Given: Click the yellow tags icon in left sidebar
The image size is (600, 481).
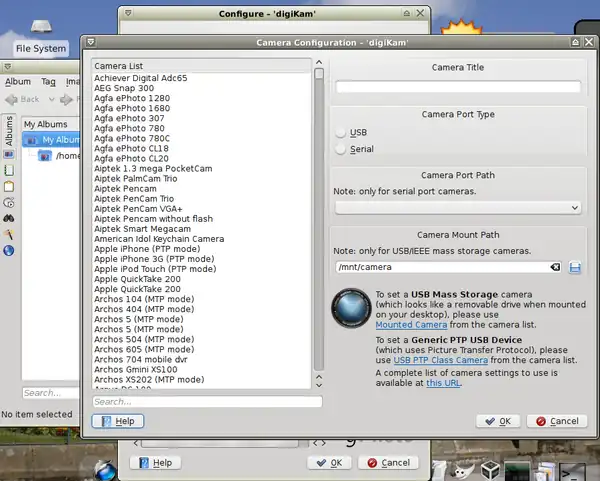Looking at the screenshot, I should click(x=8, y=186).
